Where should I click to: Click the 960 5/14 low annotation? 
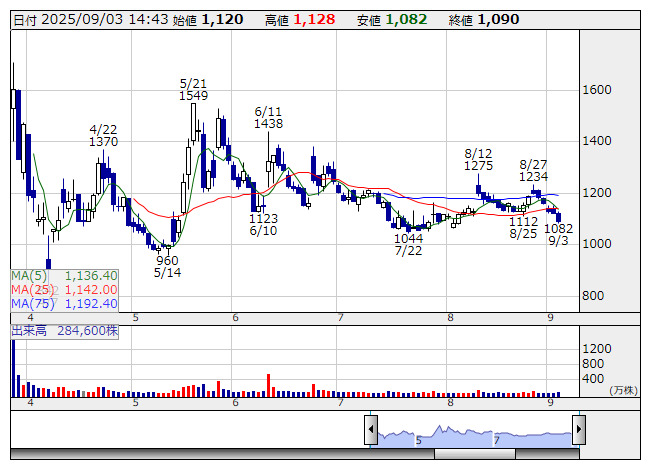point(167,267)
